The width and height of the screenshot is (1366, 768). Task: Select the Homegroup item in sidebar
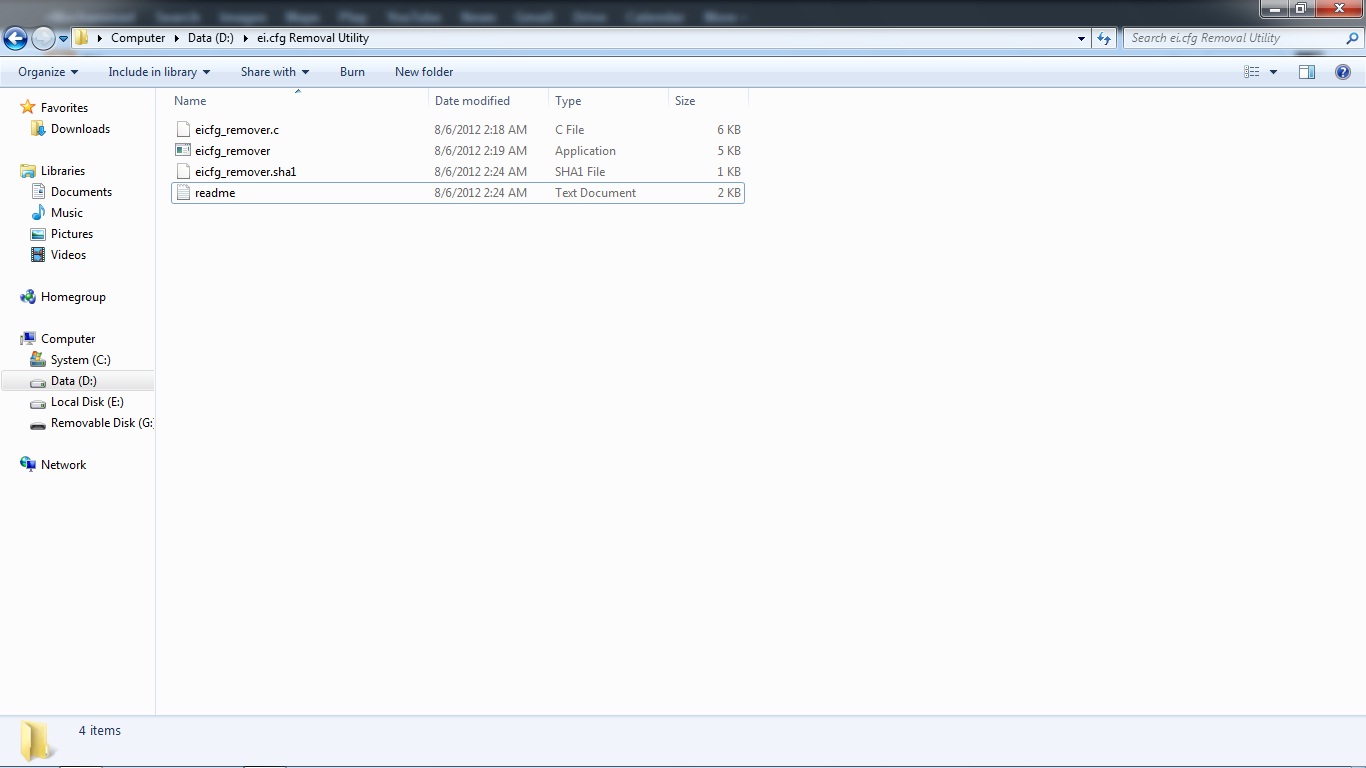pos(73,296)
